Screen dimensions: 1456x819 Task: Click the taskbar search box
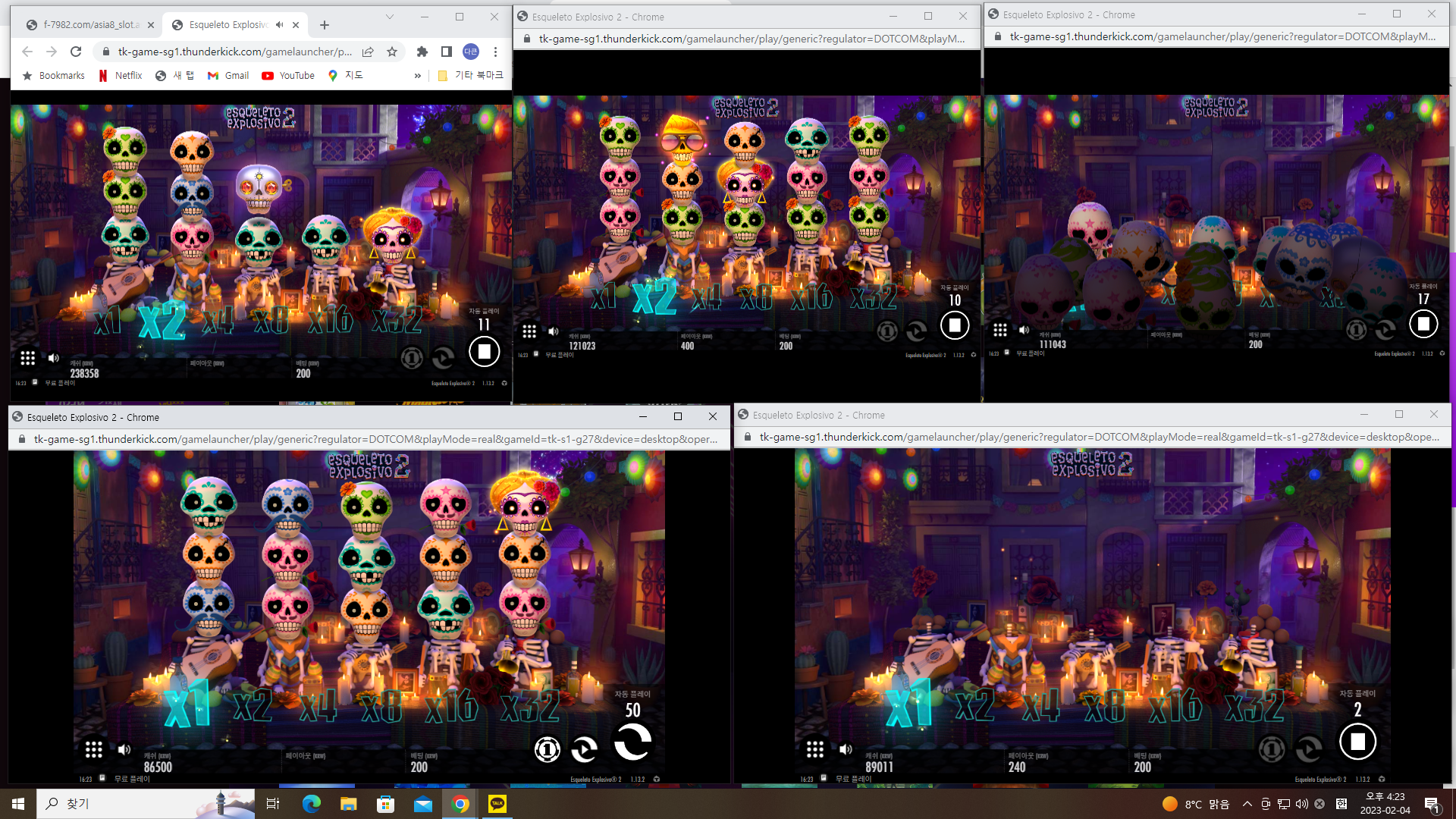[x=146, y=804]
